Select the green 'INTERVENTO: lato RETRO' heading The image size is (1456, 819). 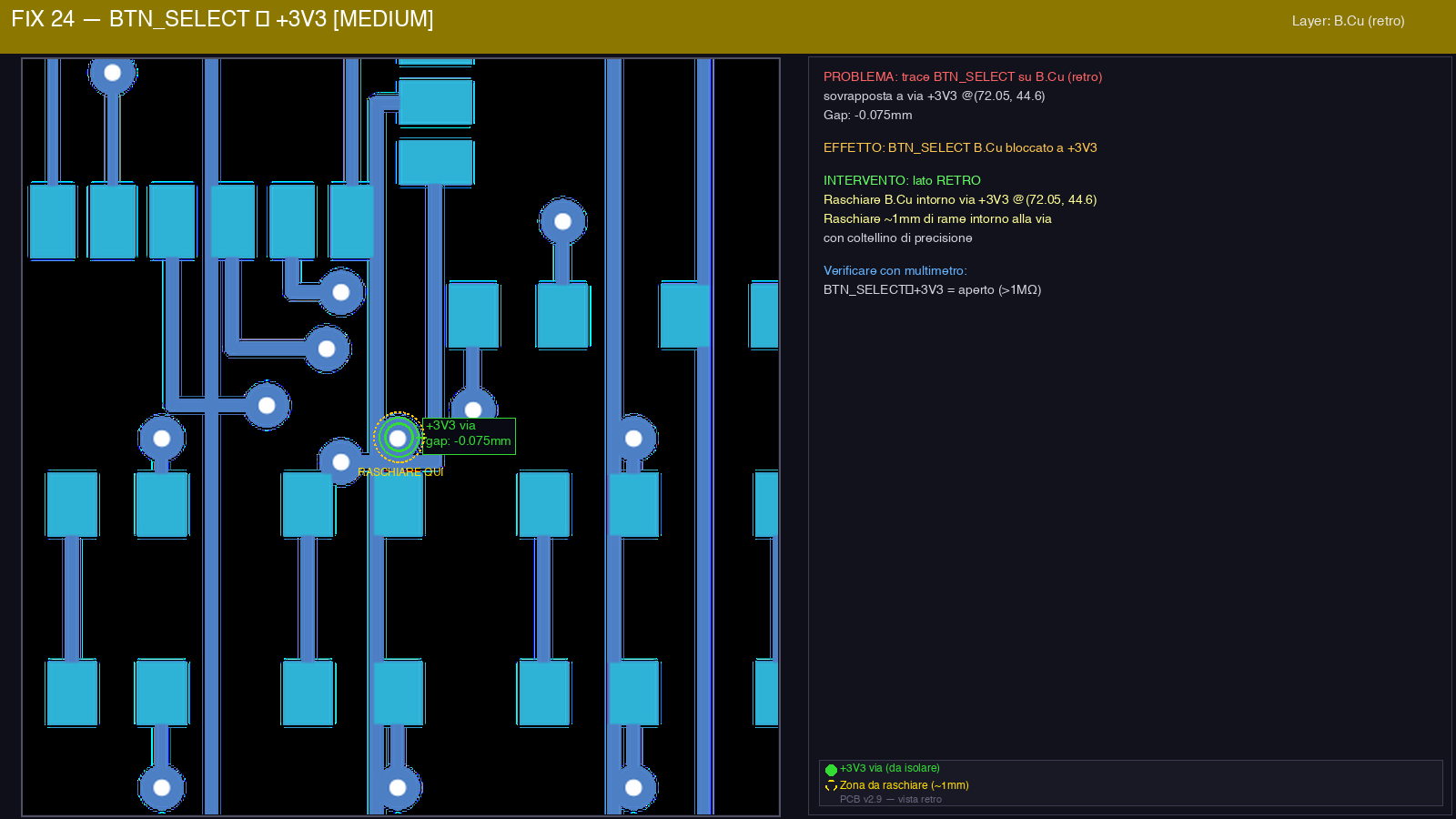tap(902, 180)
